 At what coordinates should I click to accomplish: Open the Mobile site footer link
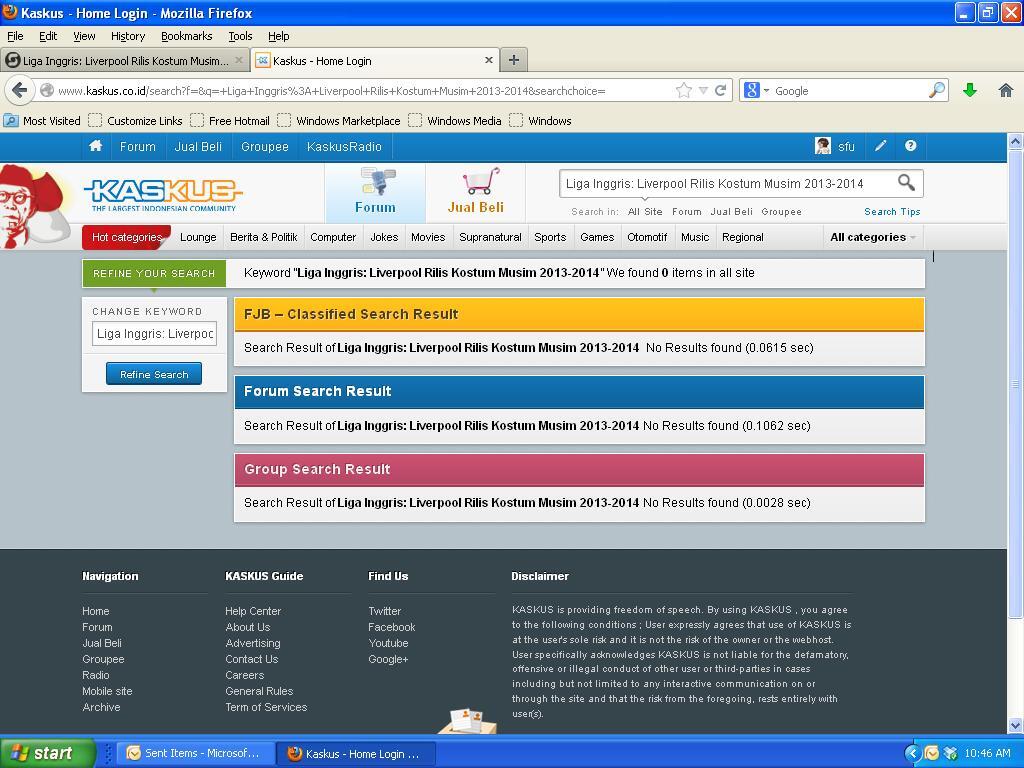pos(107,691)
